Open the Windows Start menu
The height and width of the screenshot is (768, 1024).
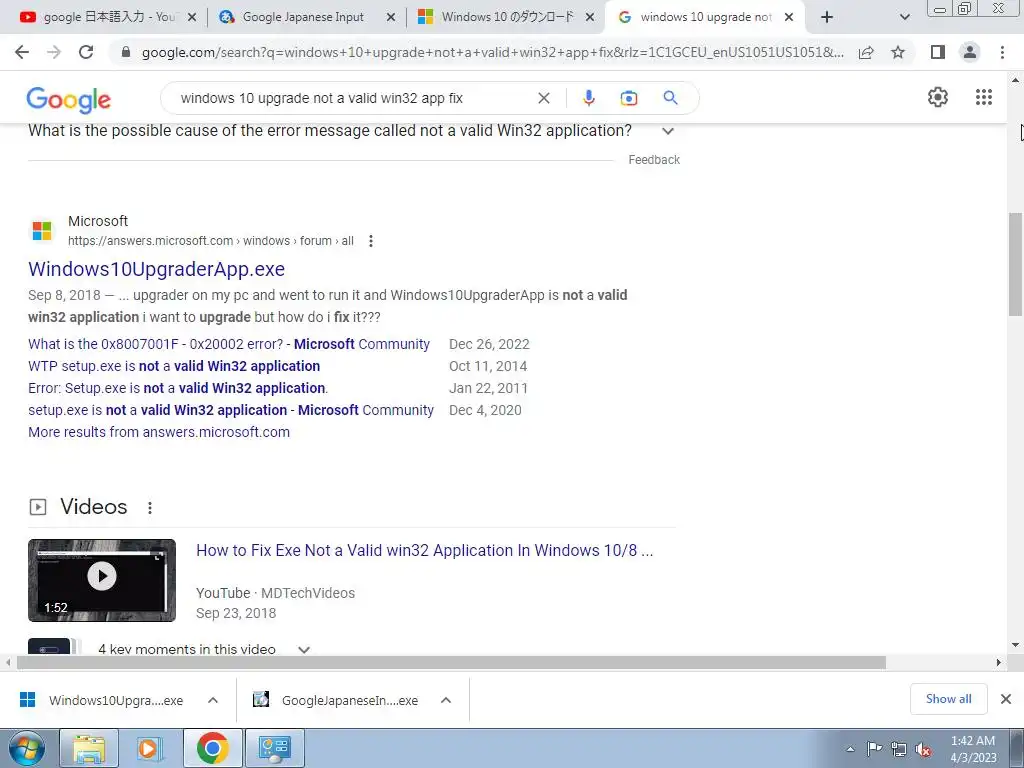(26, 748)
